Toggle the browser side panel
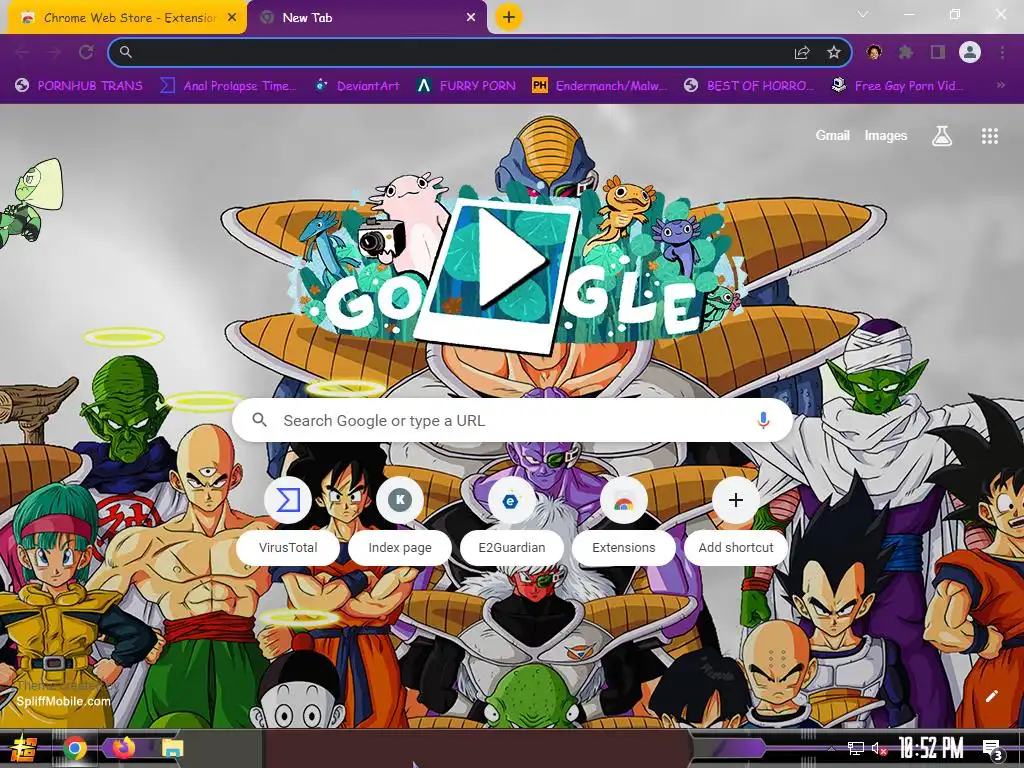Image resolution: width=1024 pixels, height=768 pixels. click(938, 52)
